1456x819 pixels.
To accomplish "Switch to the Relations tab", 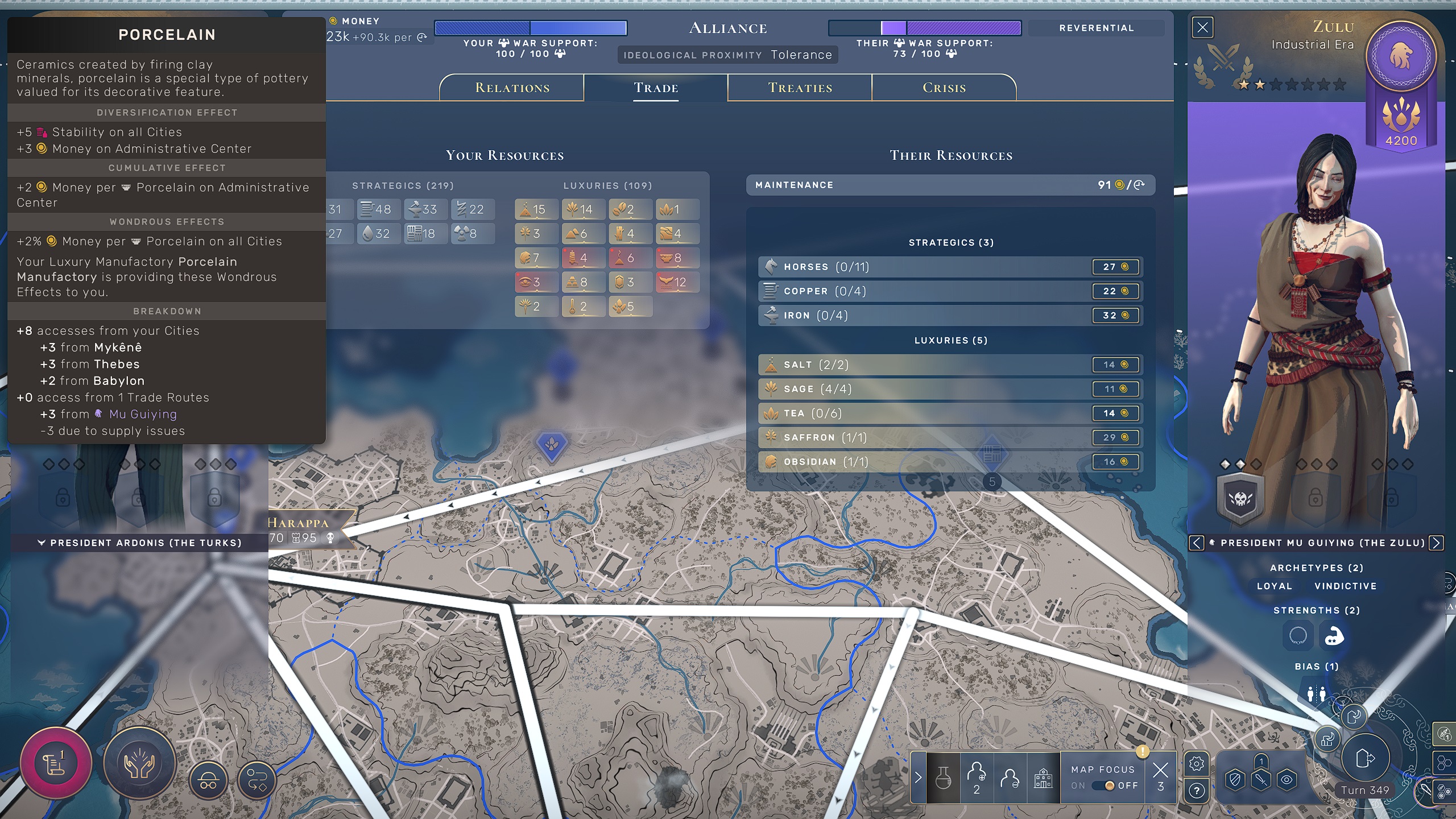I will (512, 88).
